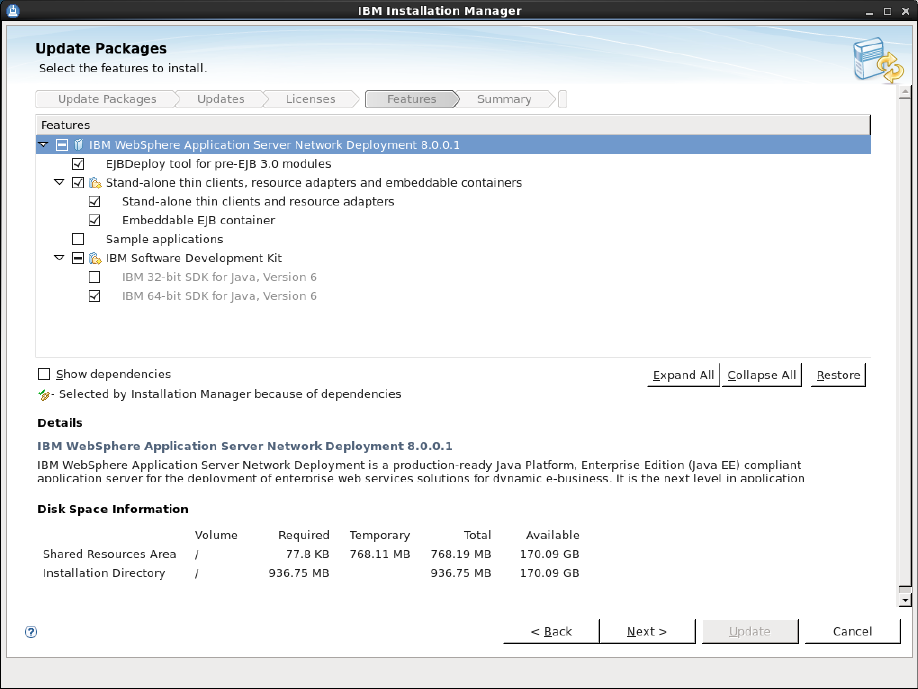Go to the Updates wizard step
The image size is (918, 689).
[x=221, y=99]
